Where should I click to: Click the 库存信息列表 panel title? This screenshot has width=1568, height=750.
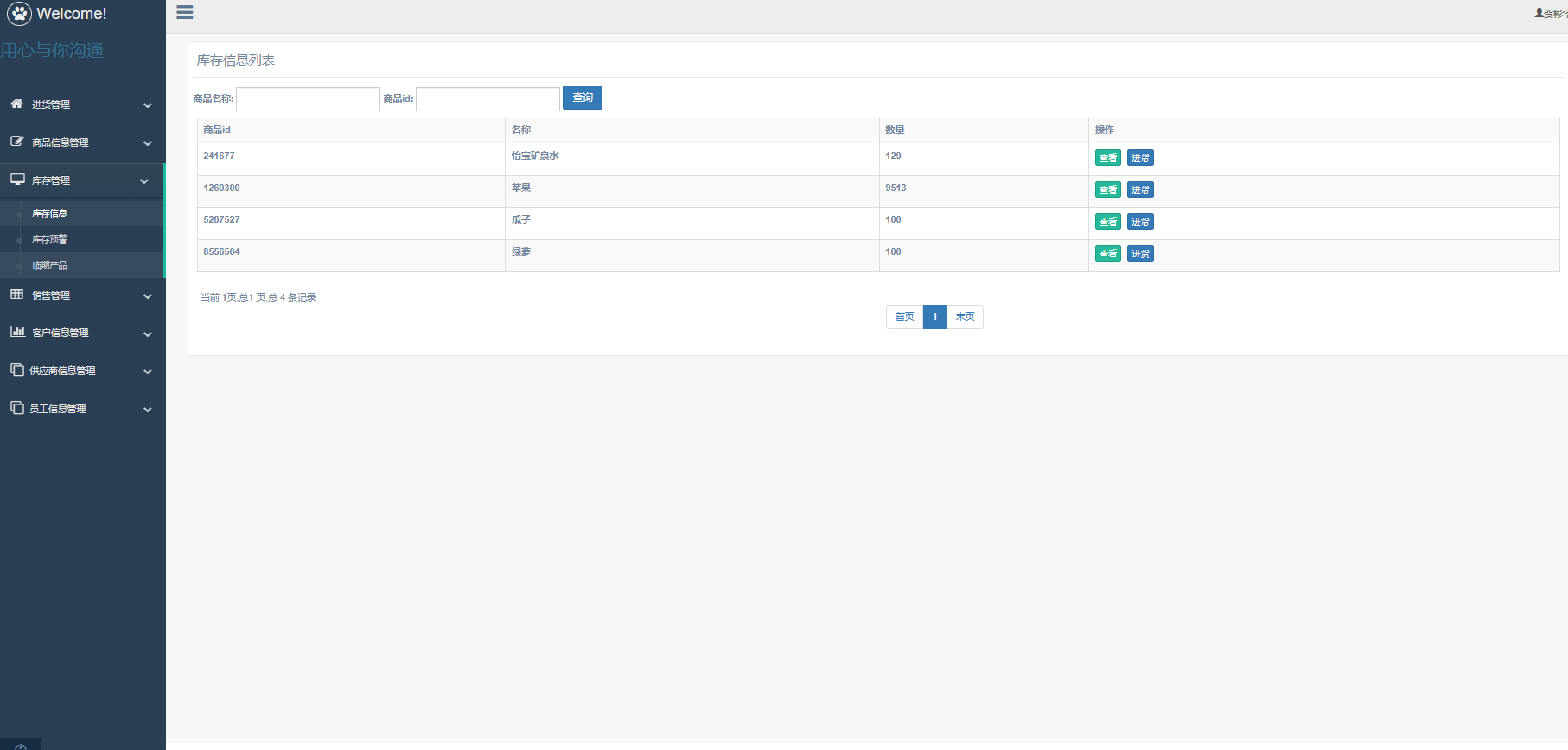(x=236, y=60)
